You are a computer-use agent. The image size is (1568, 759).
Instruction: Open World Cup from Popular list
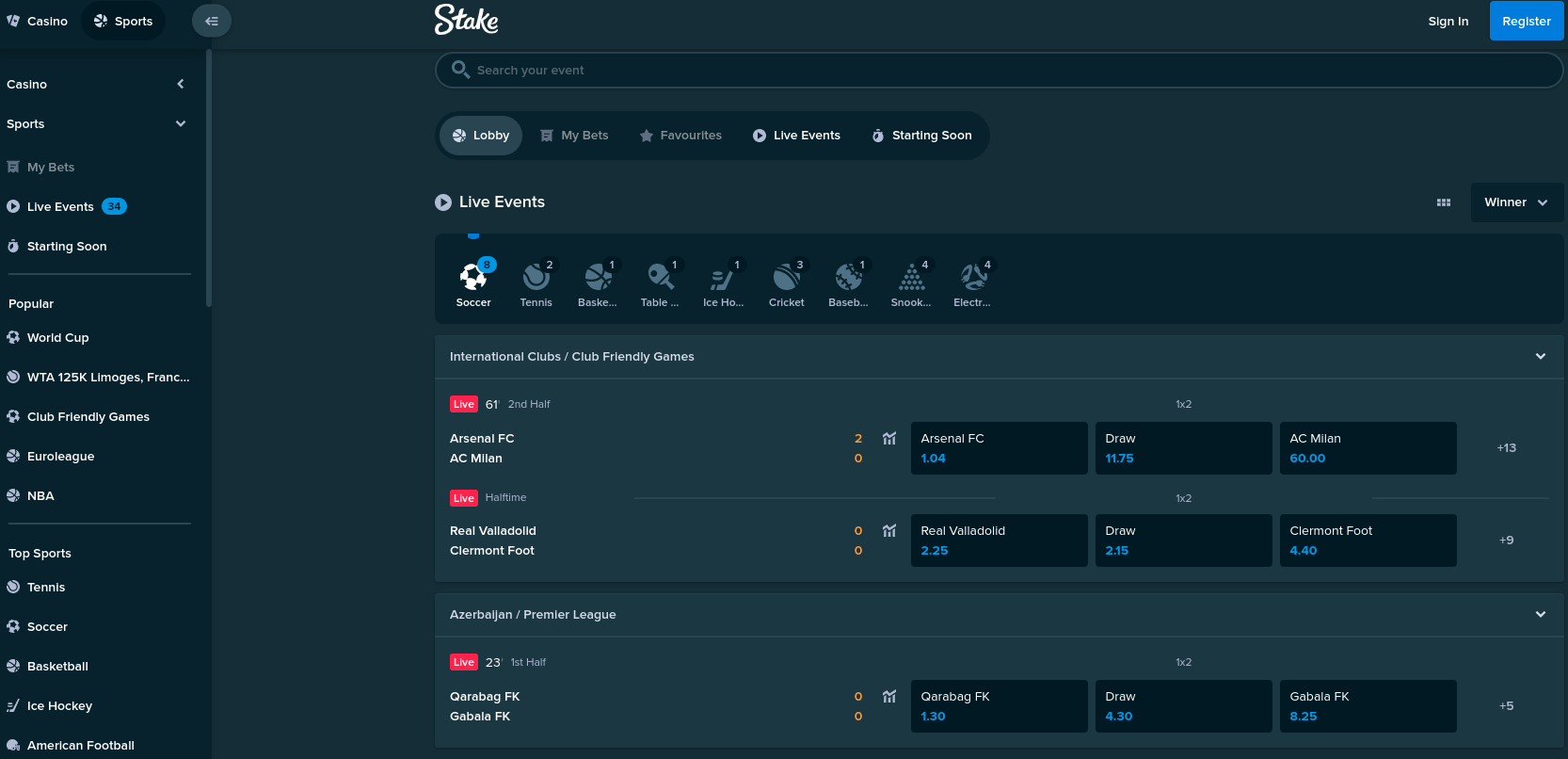point(58,338)
